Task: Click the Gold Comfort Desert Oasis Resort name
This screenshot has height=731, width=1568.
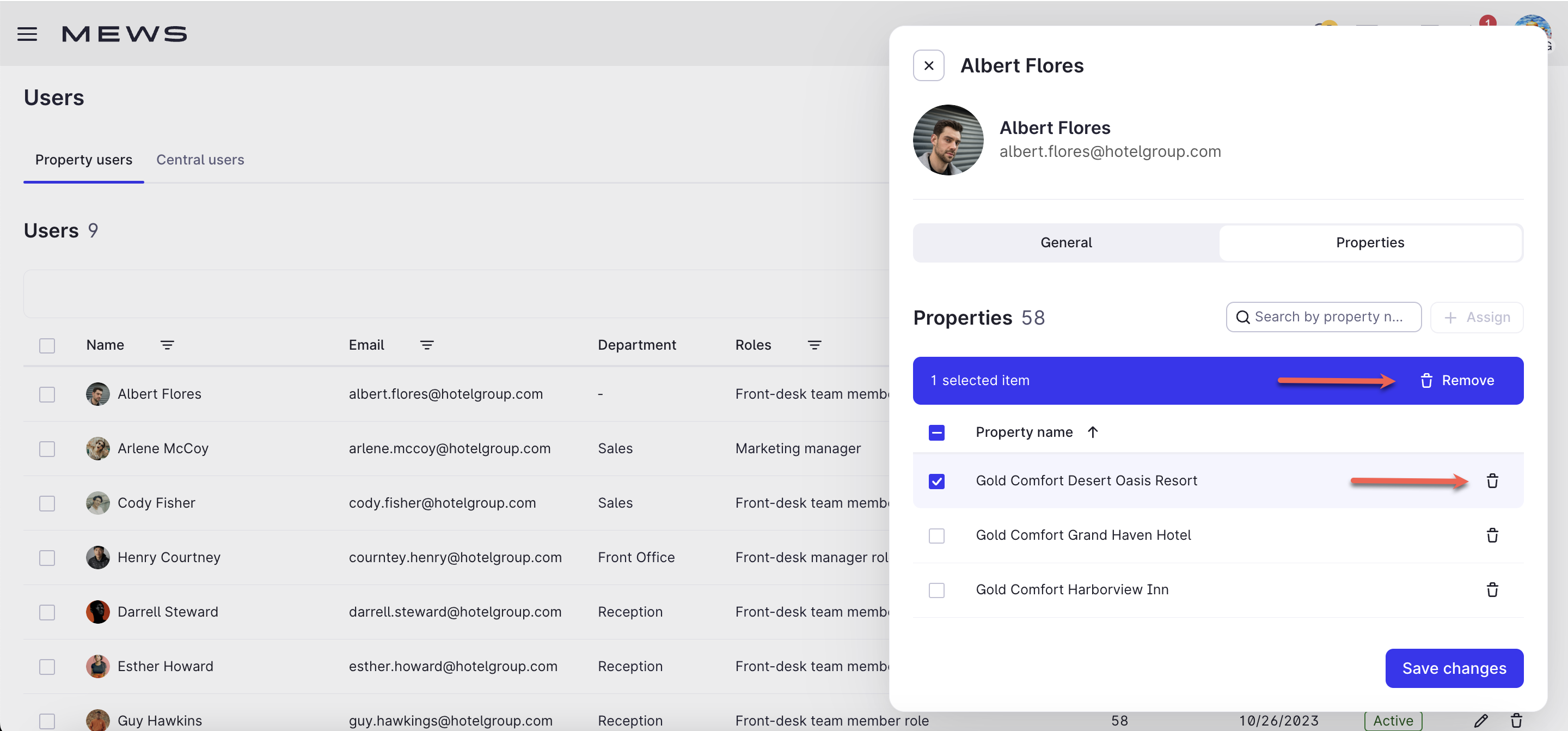Action: [x=1087, y=480]
